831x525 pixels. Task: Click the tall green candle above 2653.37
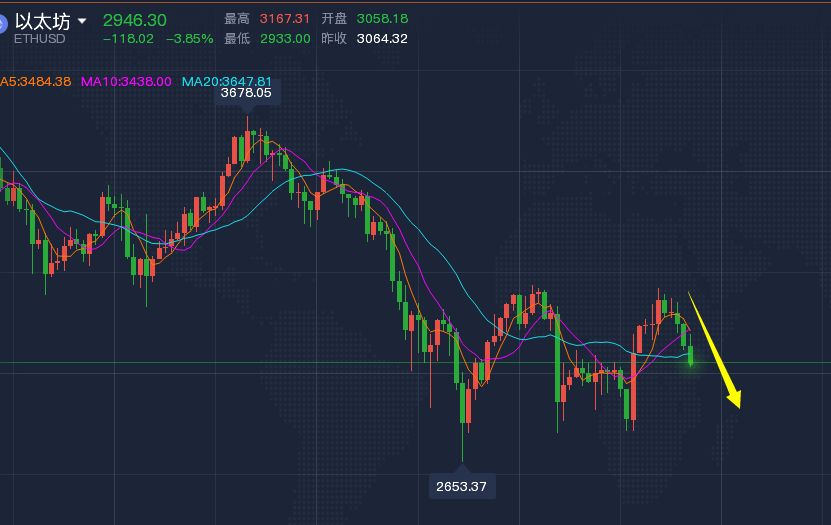coord(462,405)
